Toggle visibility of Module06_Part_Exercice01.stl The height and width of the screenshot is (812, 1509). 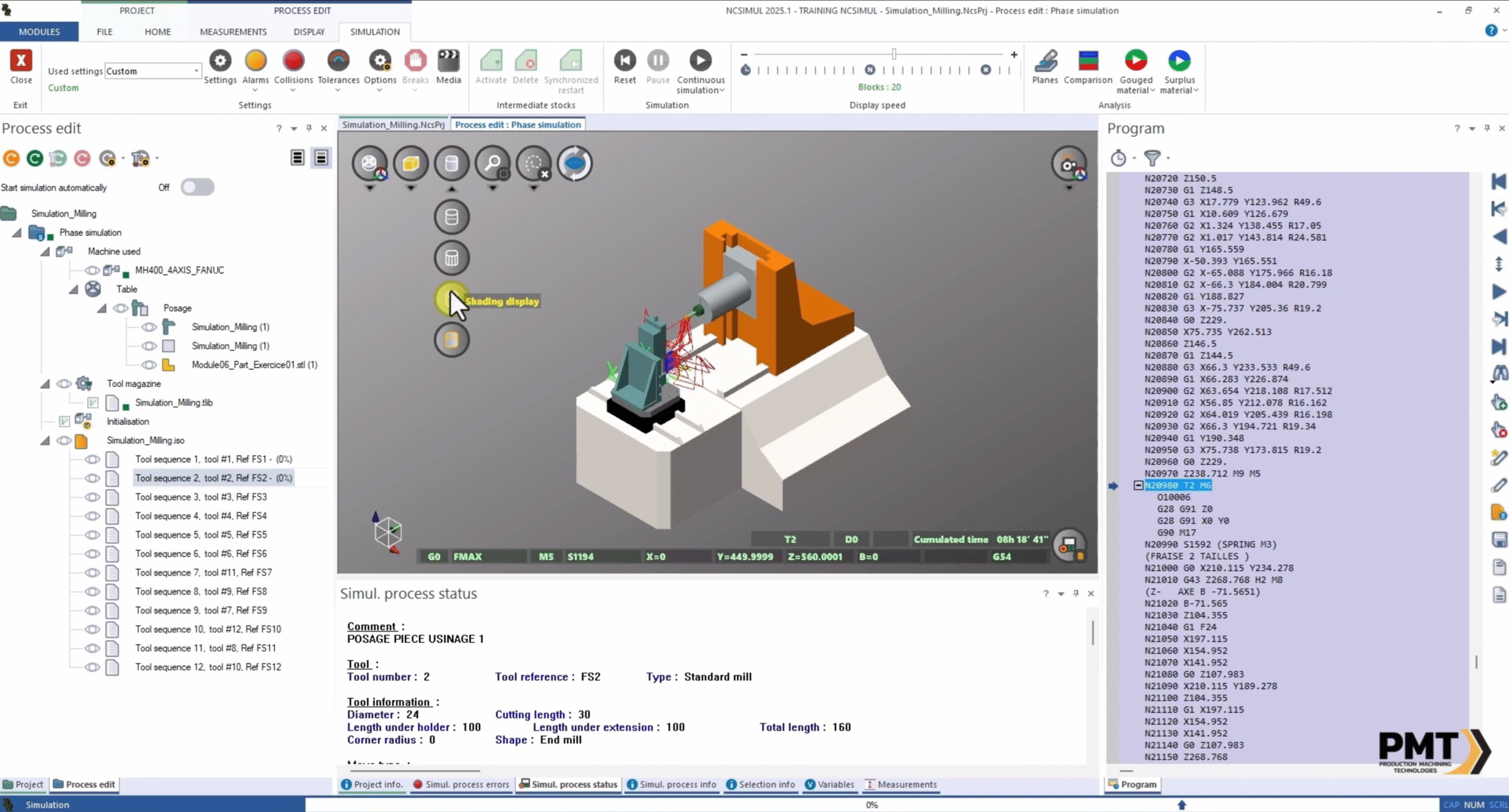(149, 365)
